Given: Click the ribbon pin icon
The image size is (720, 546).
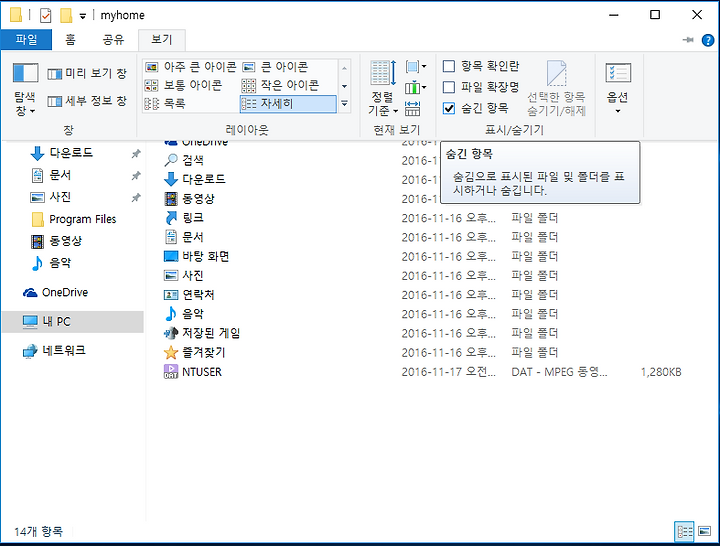Looking at the screenshot, I should click(688, 40).
